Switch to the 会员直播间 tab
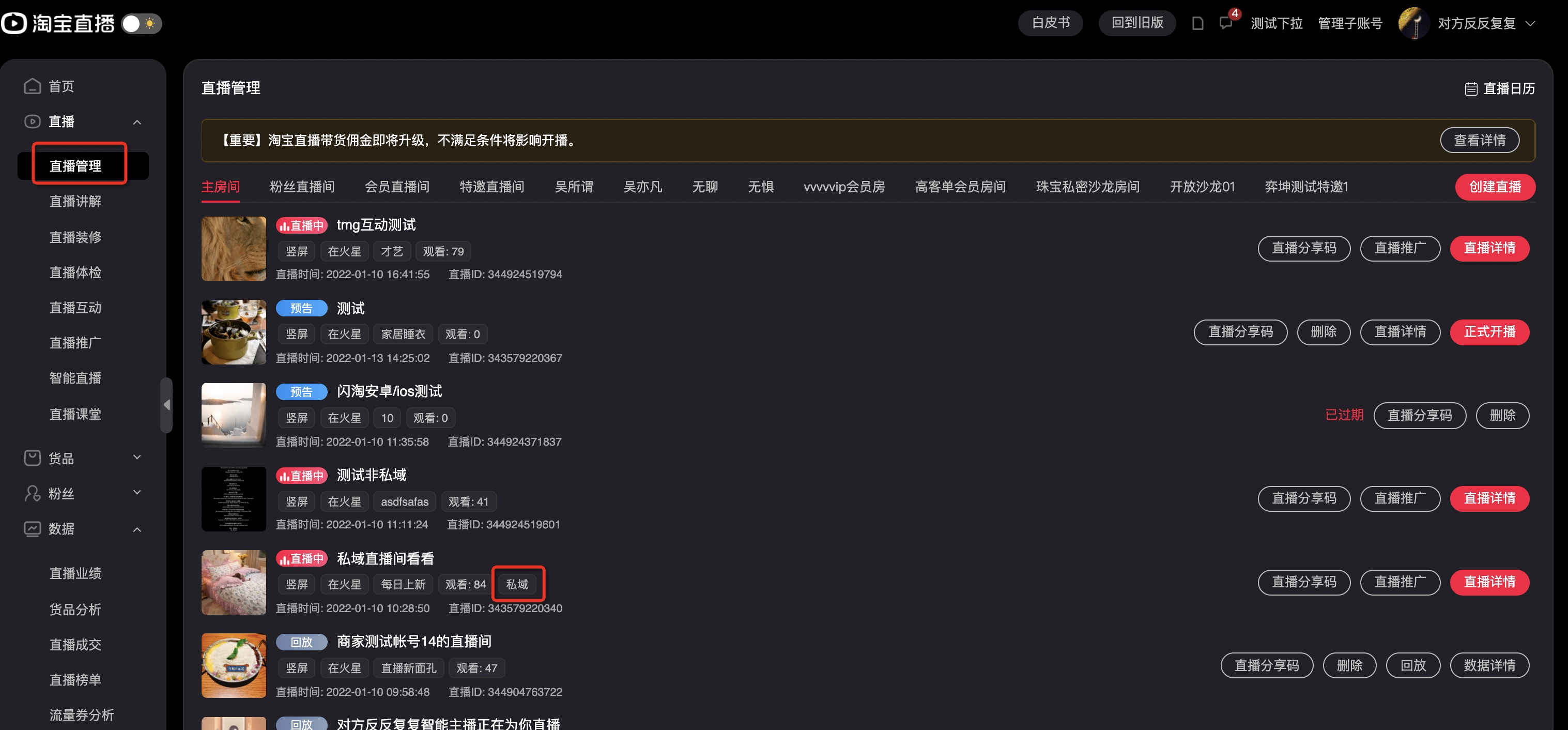The image size is (1568, 730). 397,187
